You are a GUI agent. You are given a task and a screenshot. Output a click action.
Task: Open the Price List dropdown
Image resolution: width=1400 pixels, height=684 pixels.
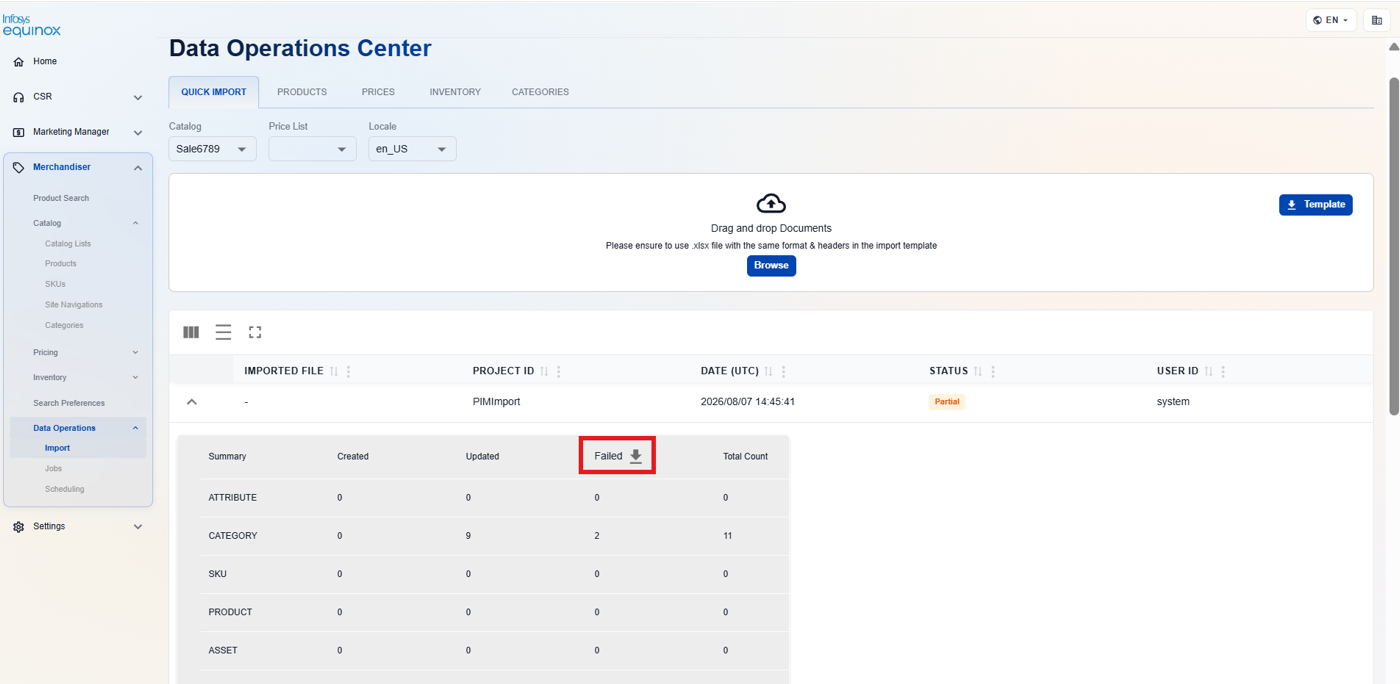click(x=312, y=149)
